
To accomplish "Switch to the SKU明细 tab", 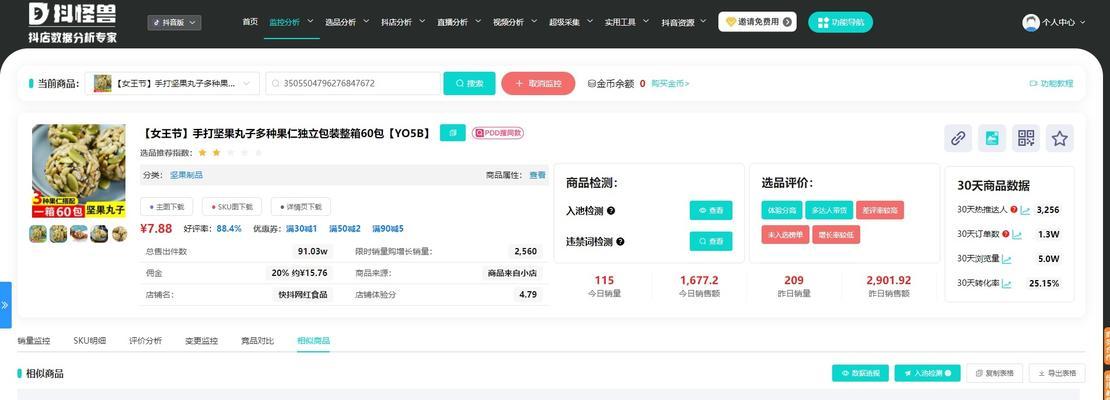I will coord(90,341).
